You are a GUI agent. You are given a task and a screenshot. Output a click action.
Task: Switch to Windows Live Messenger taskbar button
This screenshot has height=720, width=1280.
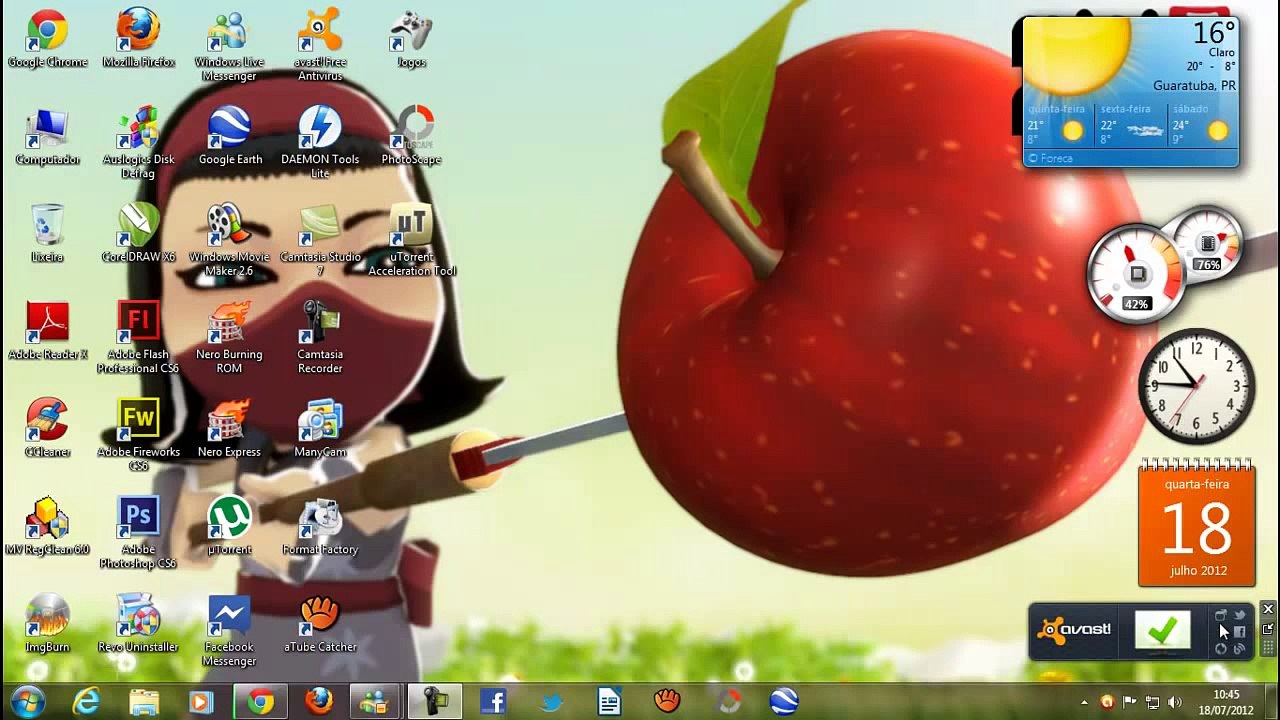(375, 702)
